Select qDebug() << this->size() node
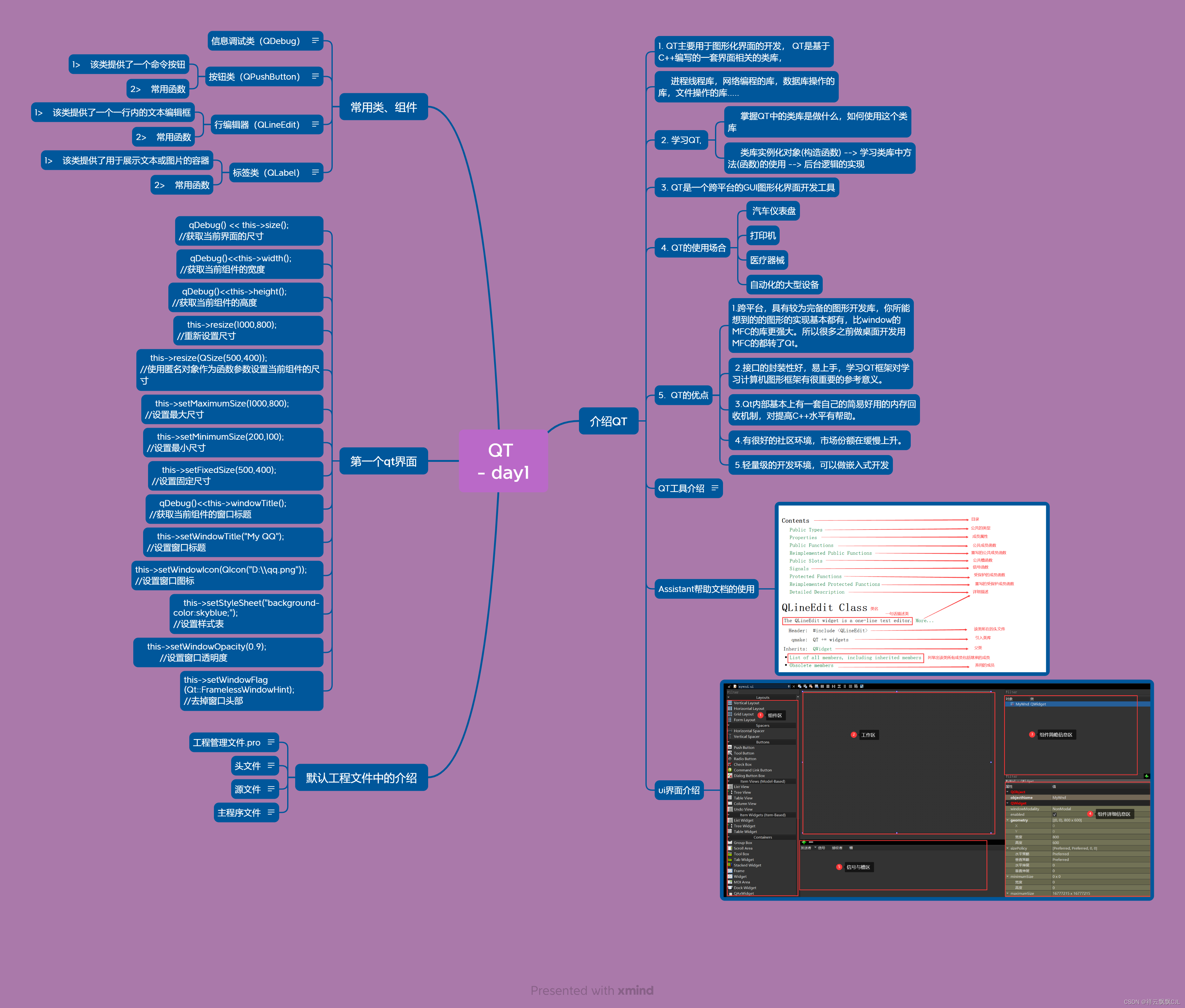 (249, 231)
